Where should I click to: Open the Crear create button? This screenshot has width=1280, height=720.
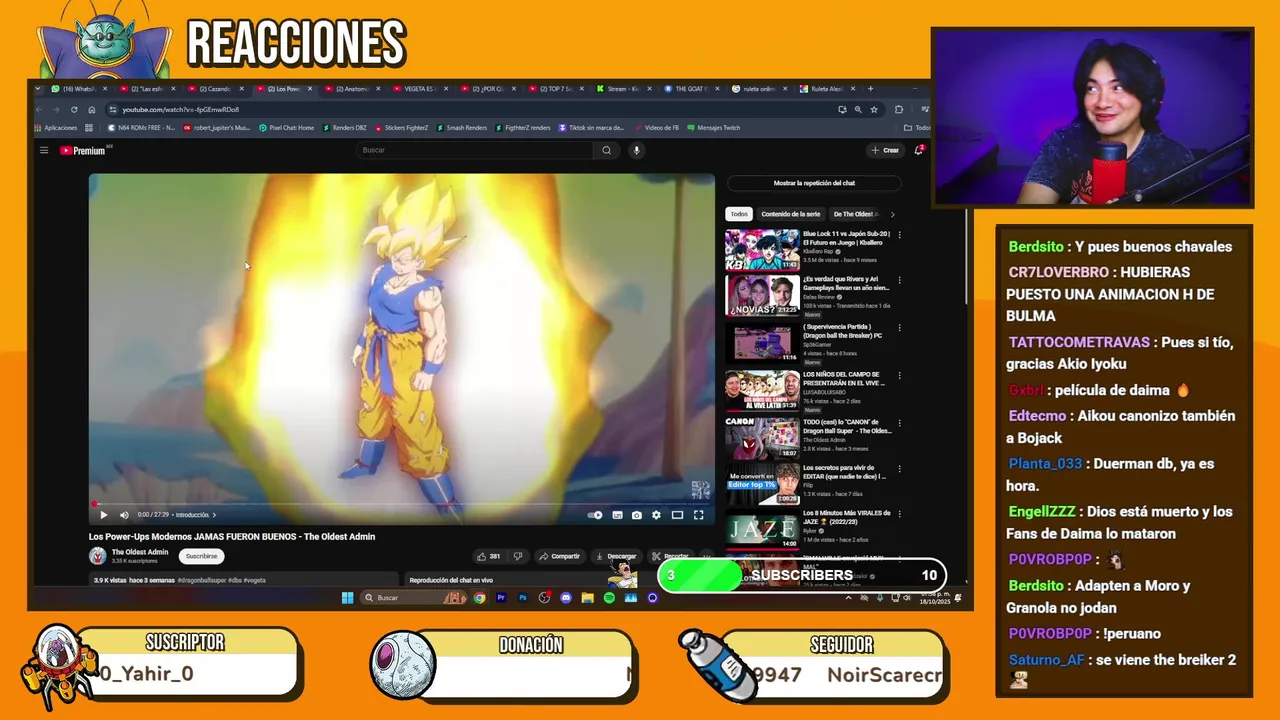[x=885, y=150]
